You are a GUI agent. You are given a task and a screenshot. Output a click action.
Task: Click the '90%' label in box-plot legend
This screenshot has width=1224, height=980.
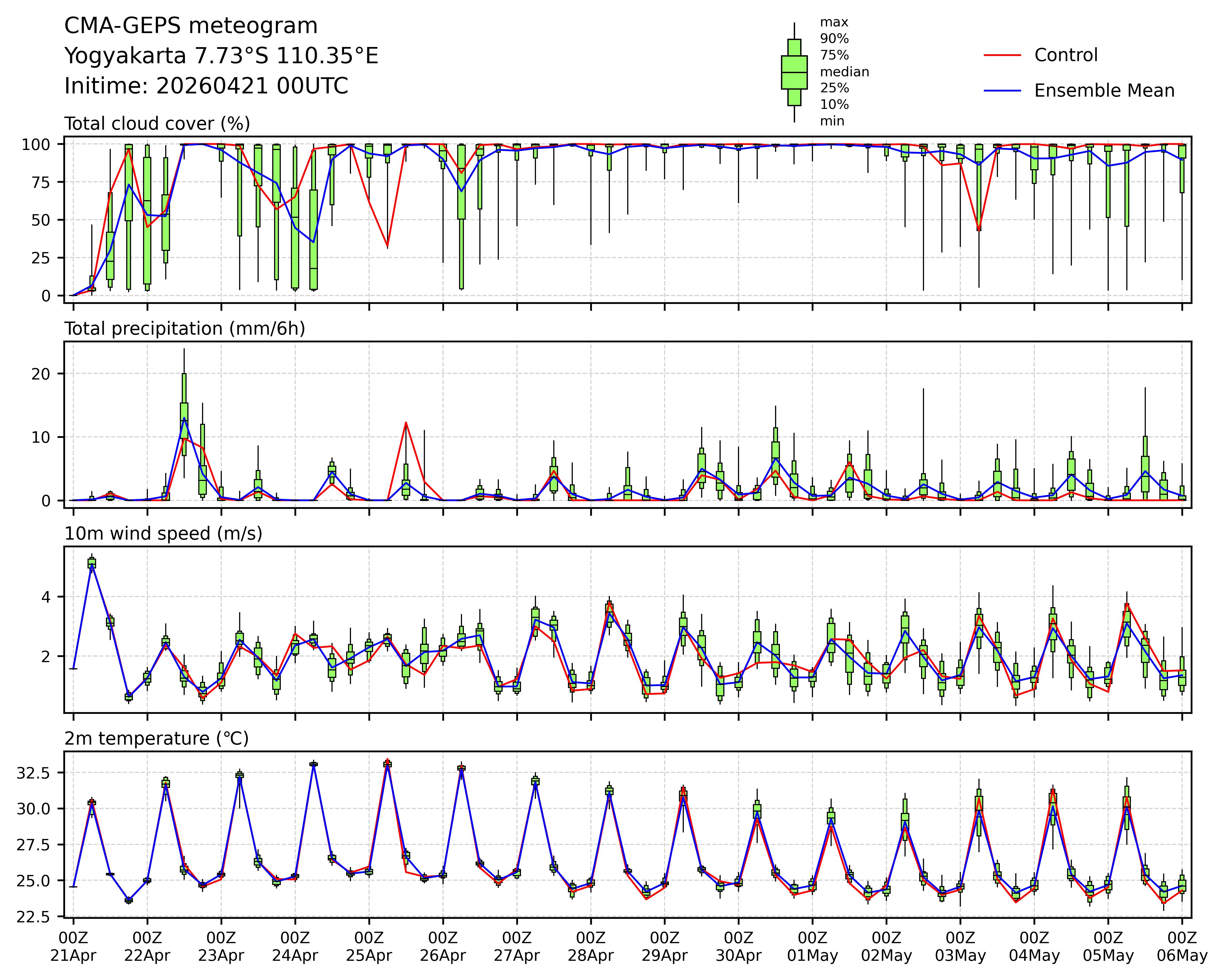click(834, 39)
